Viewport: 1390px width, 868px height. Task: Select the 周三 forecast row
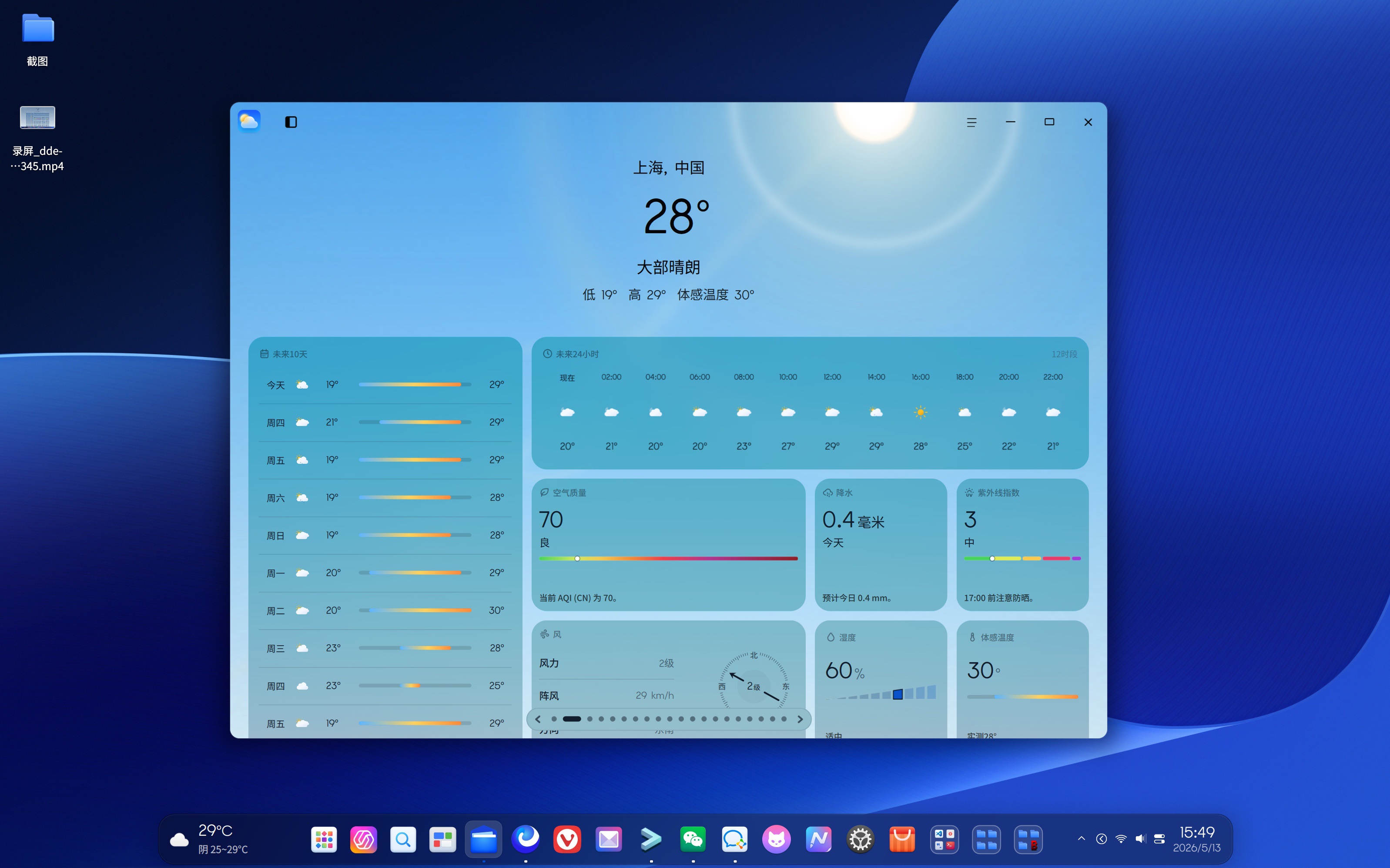[x=385, y=648]
